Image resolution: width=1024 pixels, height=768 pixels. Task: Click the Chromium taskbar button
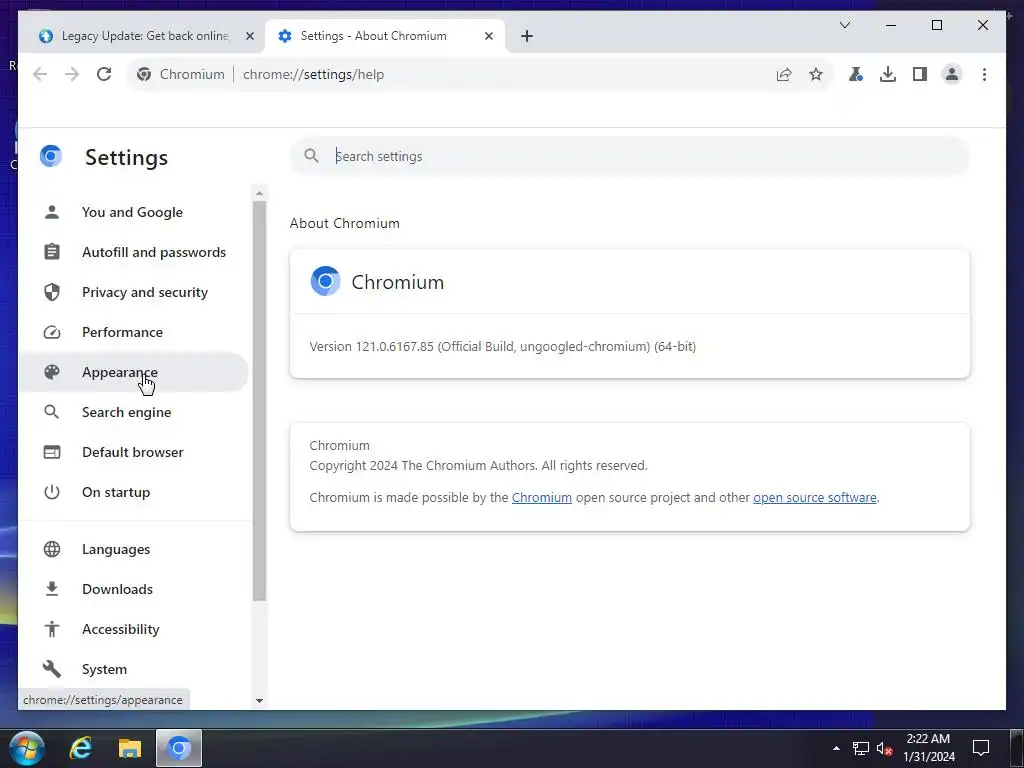pyautogui.click(x=179, y=748)
